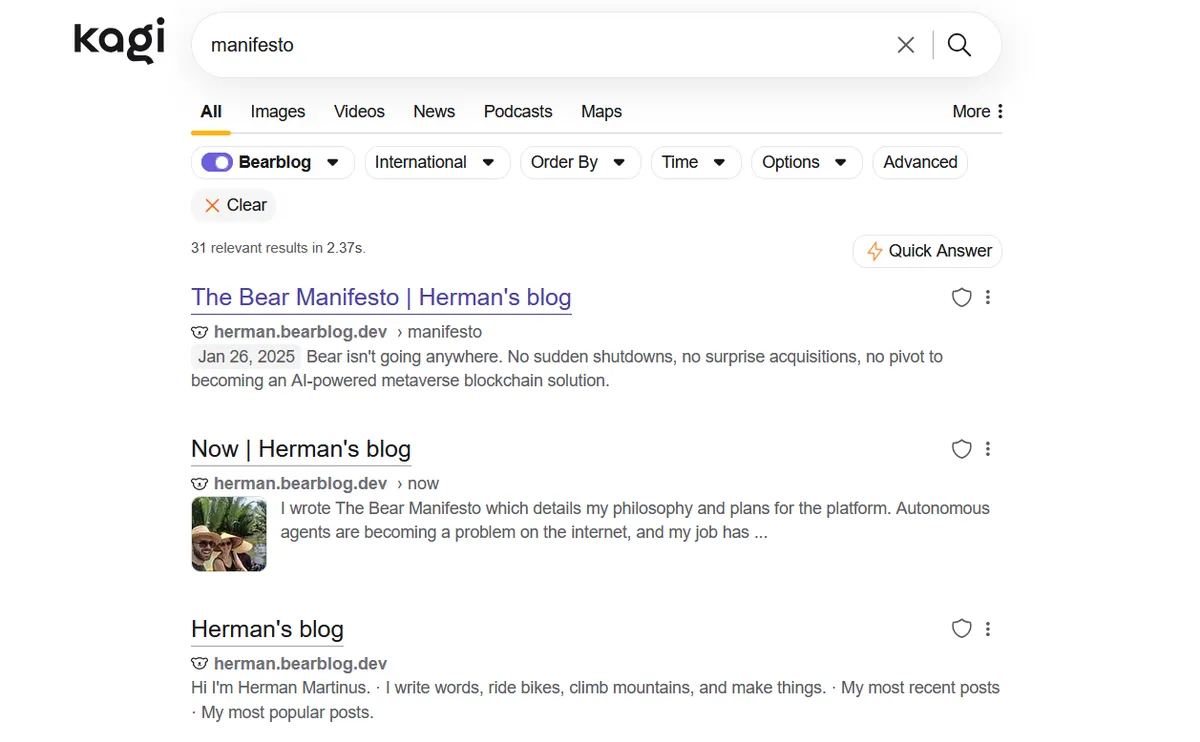Open the International region dropdown
The image size is (1200, 742).
[436, 162]
